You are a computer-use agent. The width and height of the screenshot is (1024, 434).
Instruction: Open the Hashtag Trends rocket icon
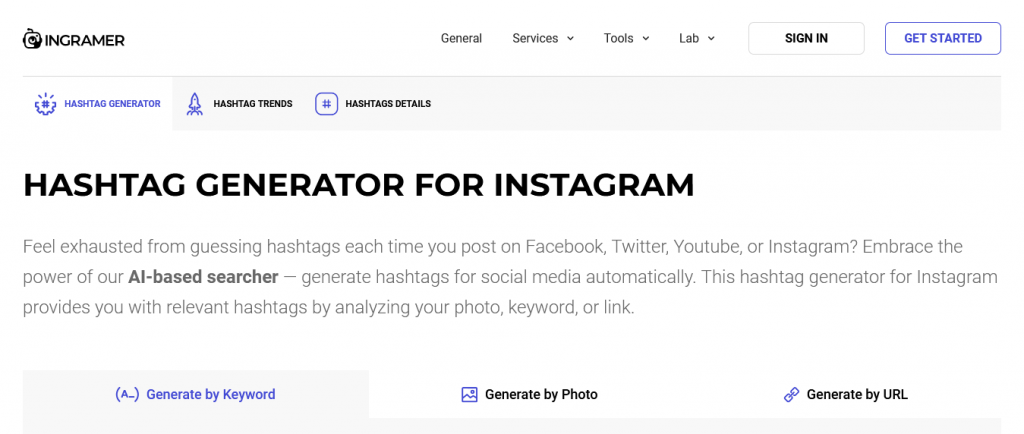coord(195,104)
